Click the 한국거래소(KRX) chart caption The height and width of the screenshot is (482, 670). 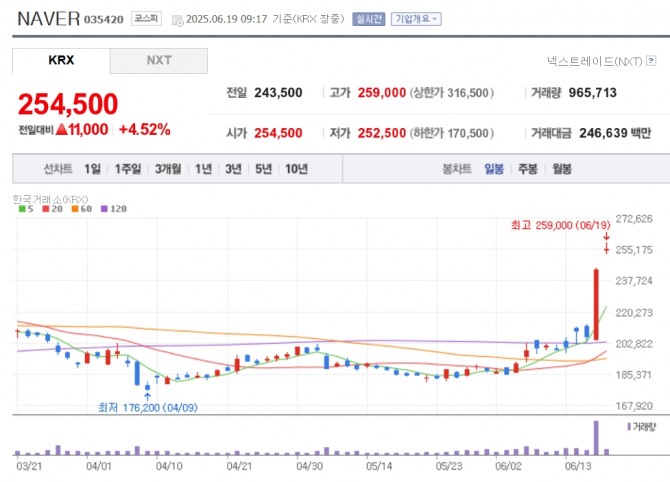50,199
